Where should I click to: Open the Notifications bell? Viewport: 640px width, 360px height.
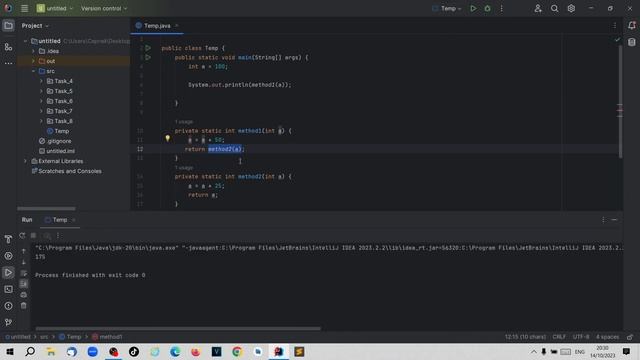631,25
